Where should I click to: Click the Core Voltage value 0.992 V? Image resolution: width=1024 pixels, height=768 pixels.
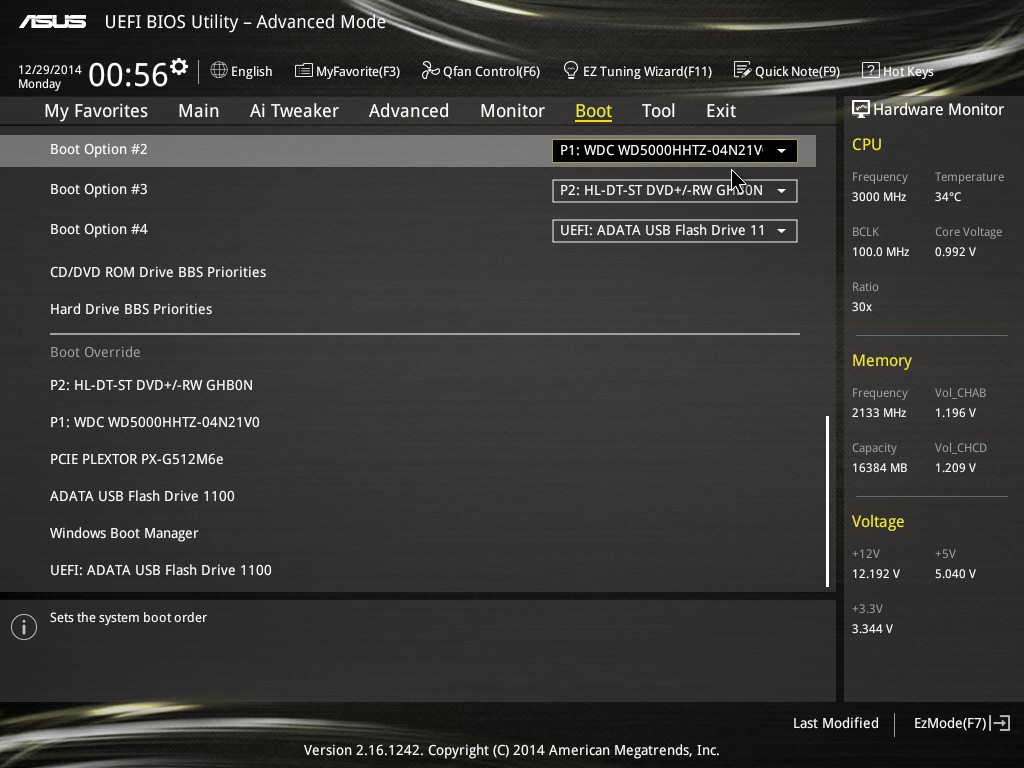click(x=955, y=252)
